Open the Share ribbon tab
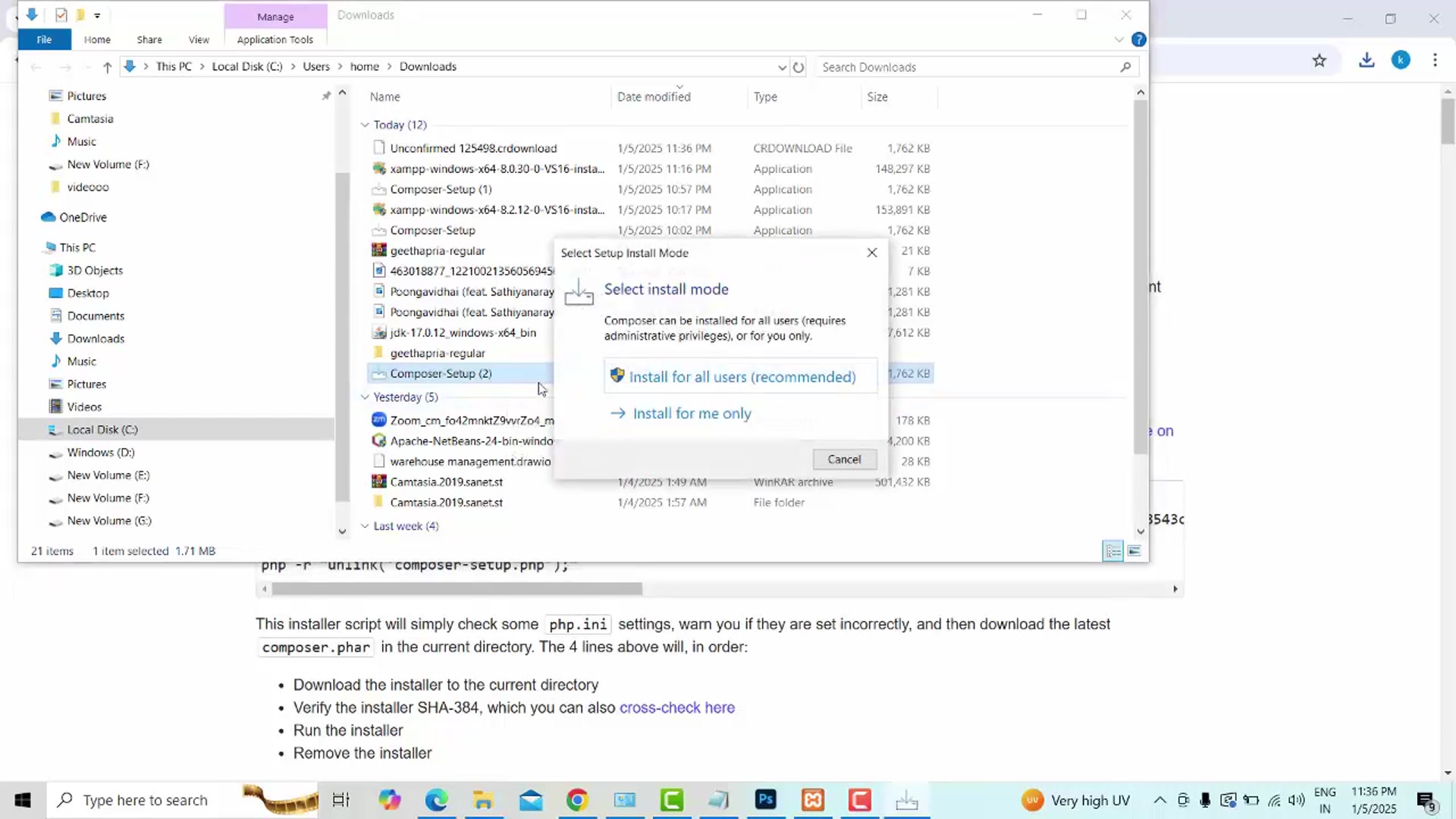This screenshot has height=819, width=1456. coord(149,39)
